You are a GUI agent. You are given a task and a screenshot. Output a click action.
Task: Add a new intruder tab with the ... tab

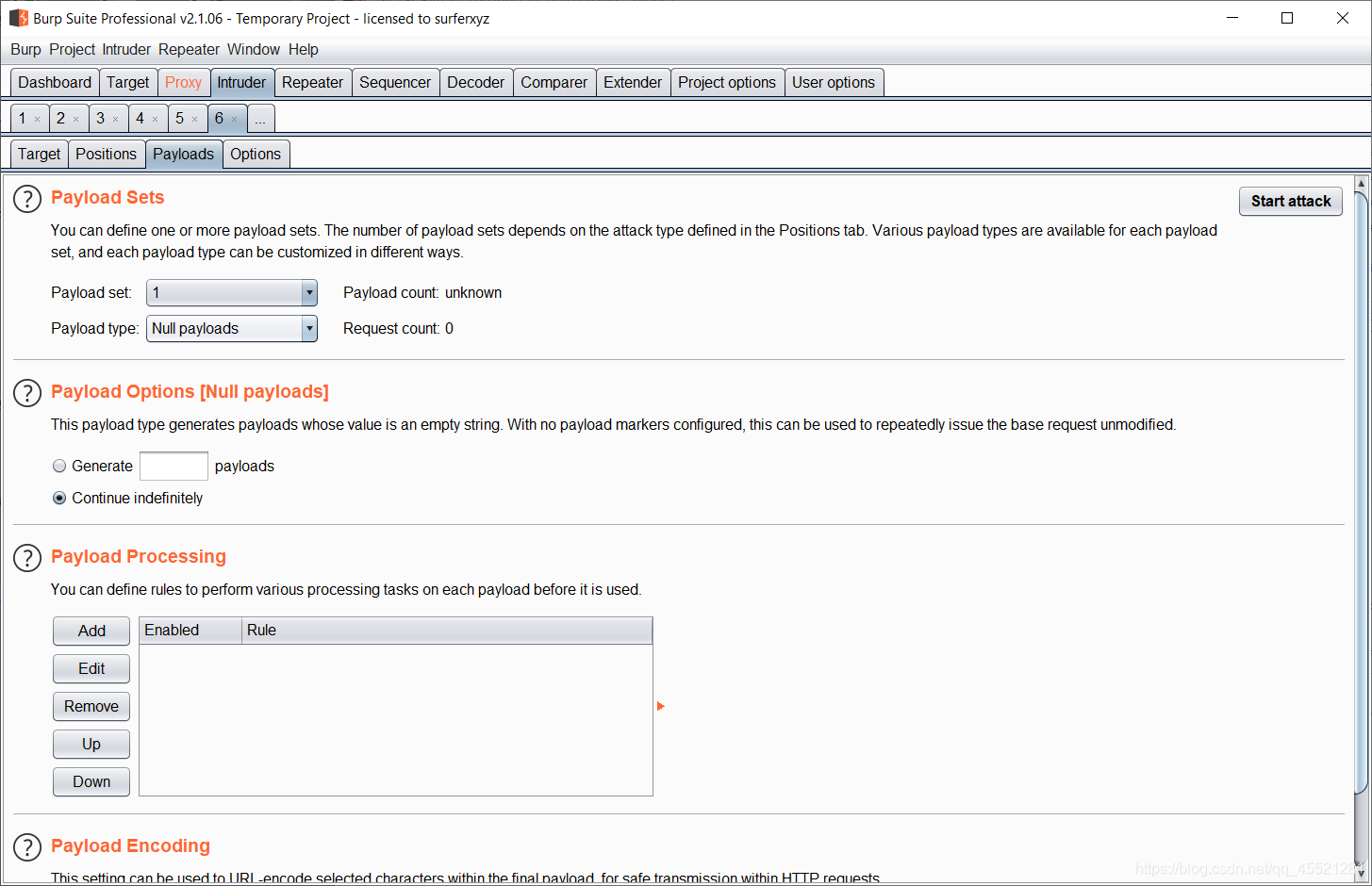coord(260,119)
